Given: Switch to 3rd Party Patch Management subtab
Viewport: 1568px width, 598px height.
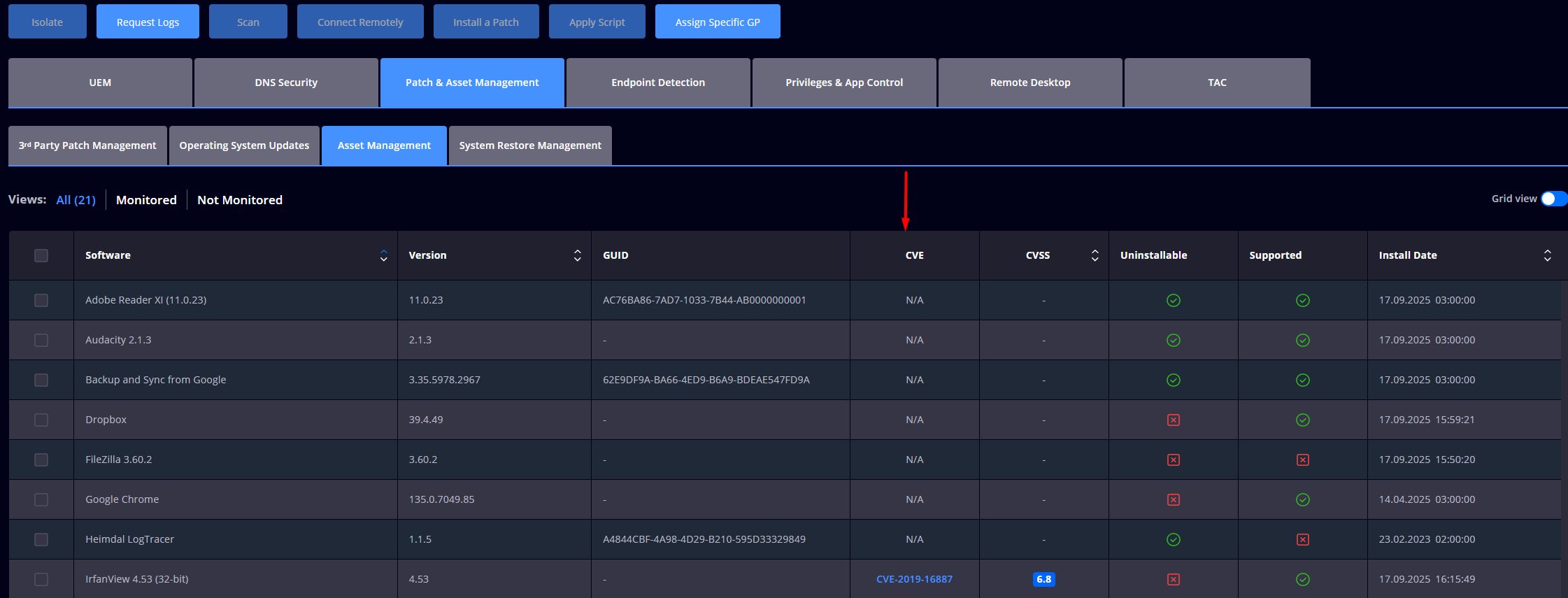Looking at the screenshot, I should (87, 145).
